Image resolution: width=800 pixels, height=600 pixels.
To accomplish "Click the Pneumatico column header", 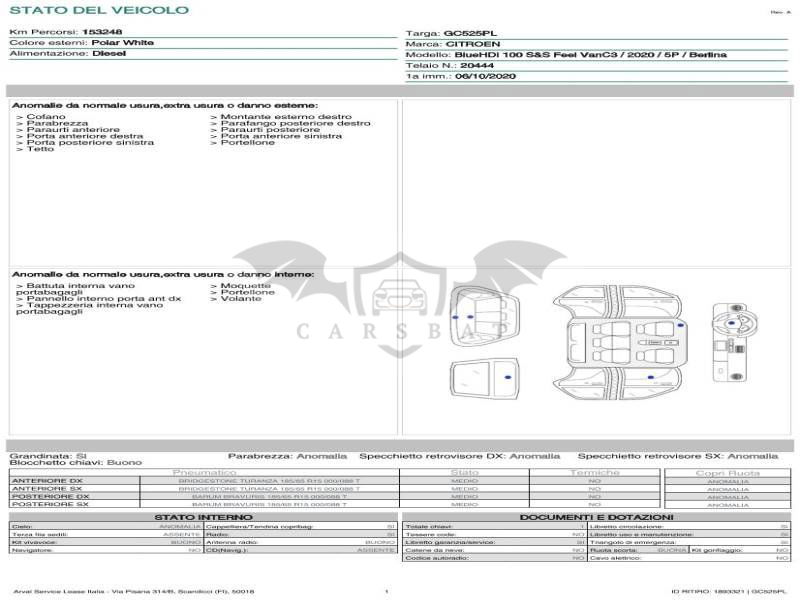I will point(204,472).
